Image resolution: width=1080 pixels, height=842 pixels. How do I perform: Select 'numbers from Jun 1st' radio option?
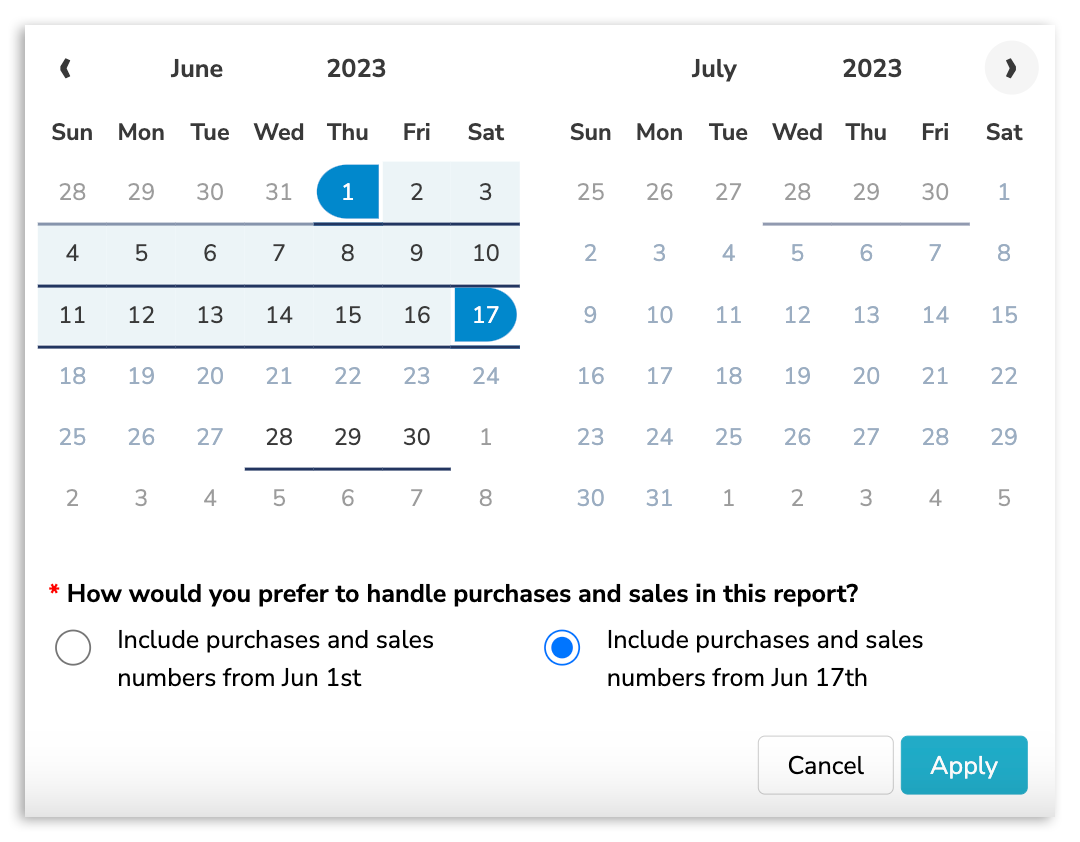point(73,648)
